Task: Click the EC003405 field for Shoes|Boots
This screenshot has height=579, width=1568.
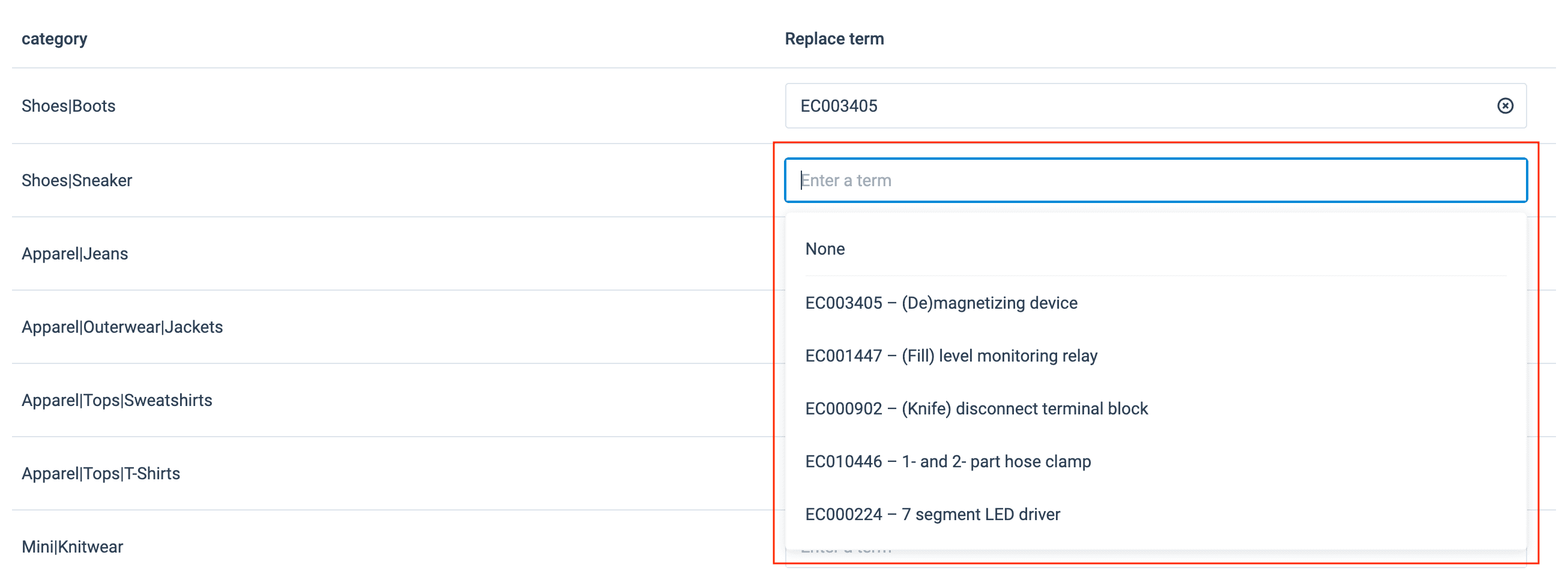Action: point(1138,106)
